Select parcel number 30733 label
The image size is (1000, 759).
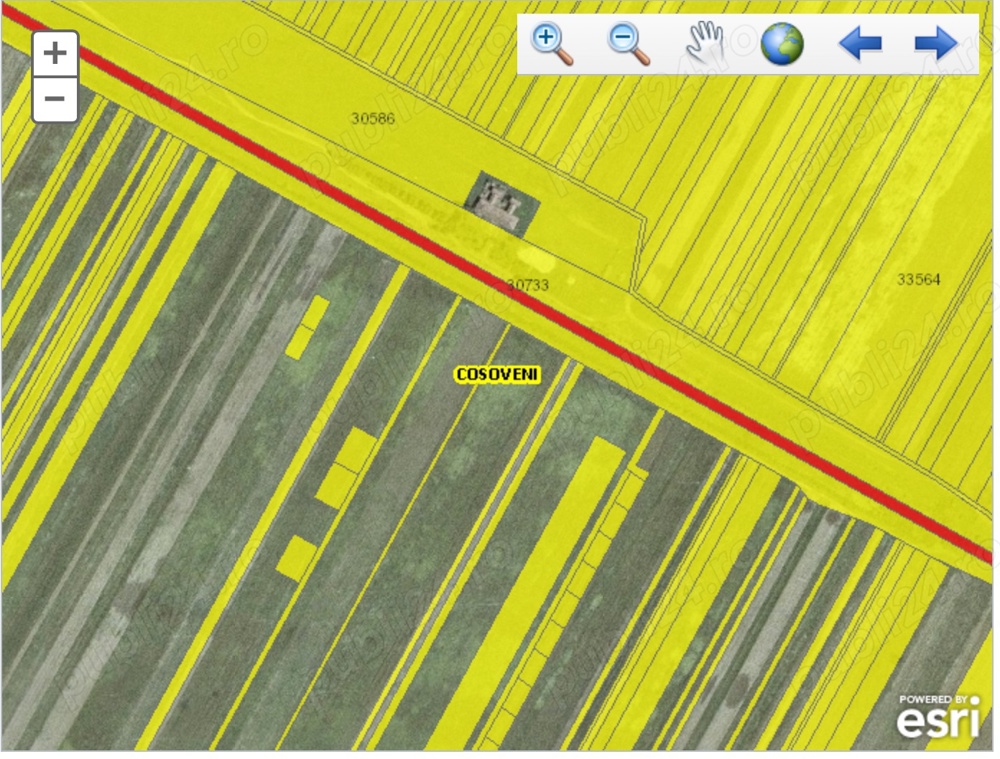click(527, 285)
